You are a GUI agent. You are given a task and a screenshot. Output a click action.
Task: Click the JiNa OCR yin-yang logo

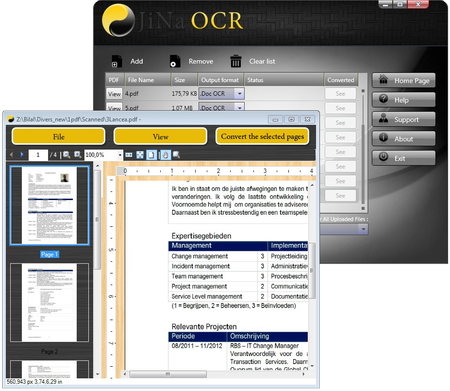tap(118, 20)
